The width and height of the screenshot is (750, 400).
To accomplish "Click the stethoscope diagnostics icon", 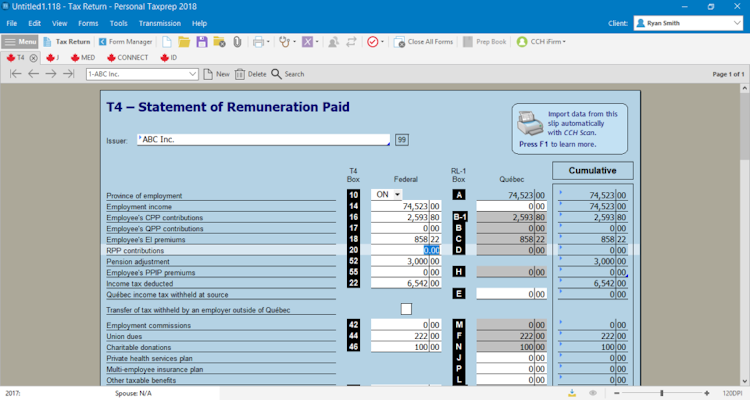I will pos(285,42).
